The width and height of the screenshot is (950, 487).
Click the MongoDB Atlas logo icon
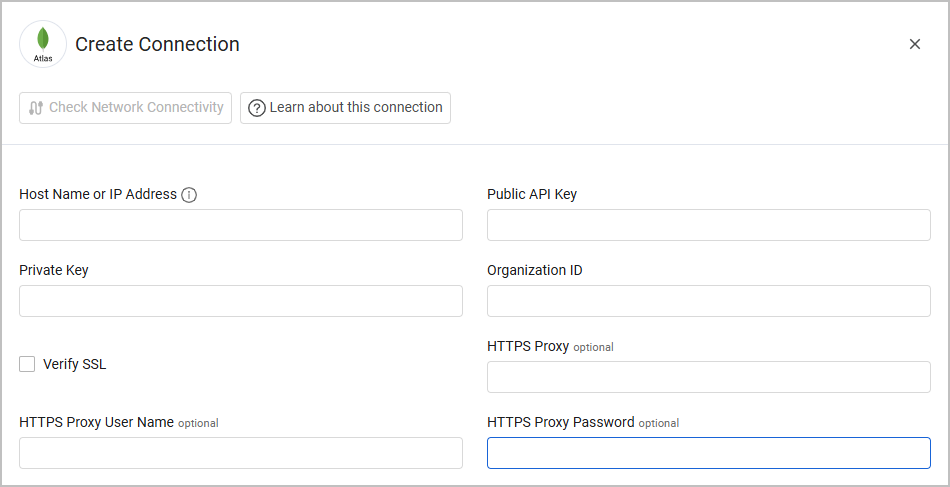click(x=43, y=44)
